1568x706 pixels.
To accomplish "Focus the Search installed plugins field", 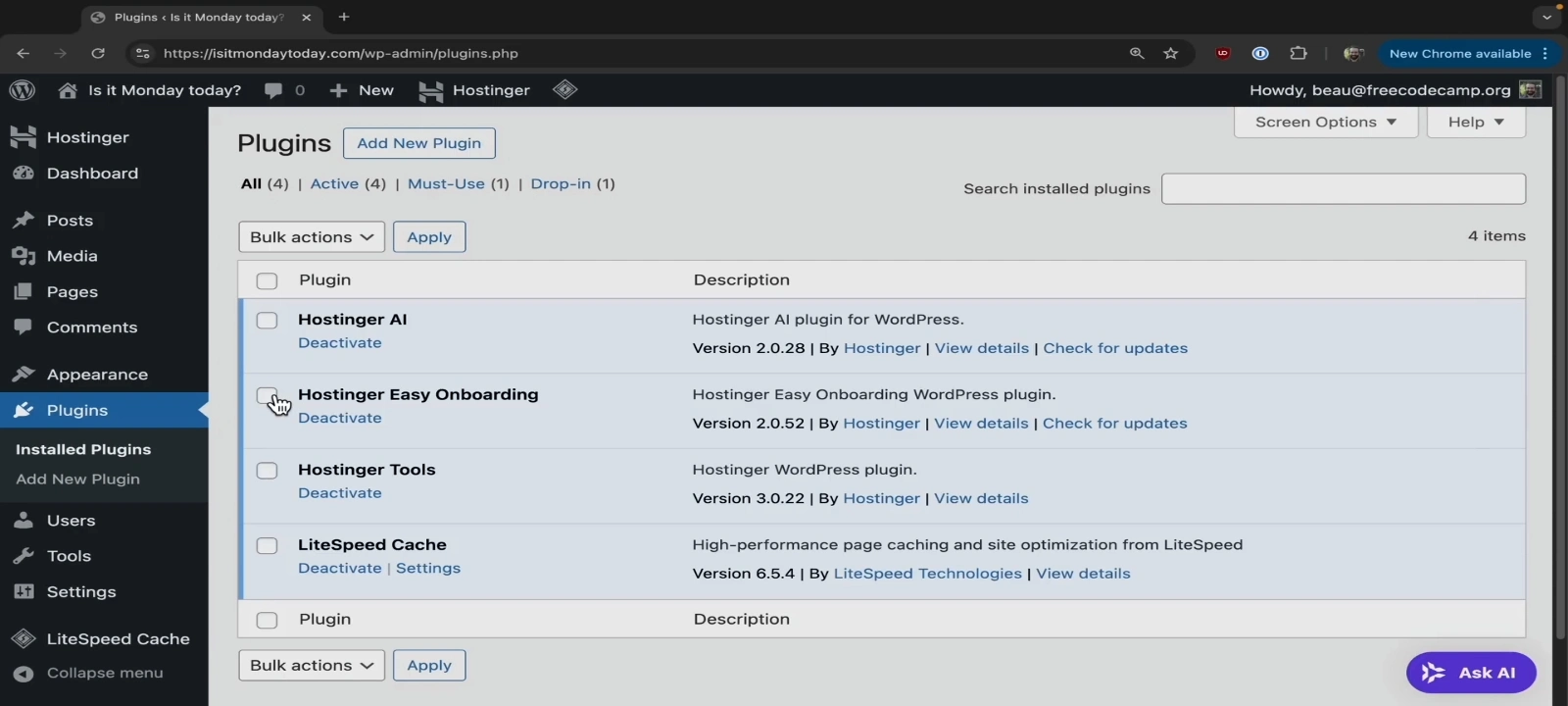I will click(1344, 189).
